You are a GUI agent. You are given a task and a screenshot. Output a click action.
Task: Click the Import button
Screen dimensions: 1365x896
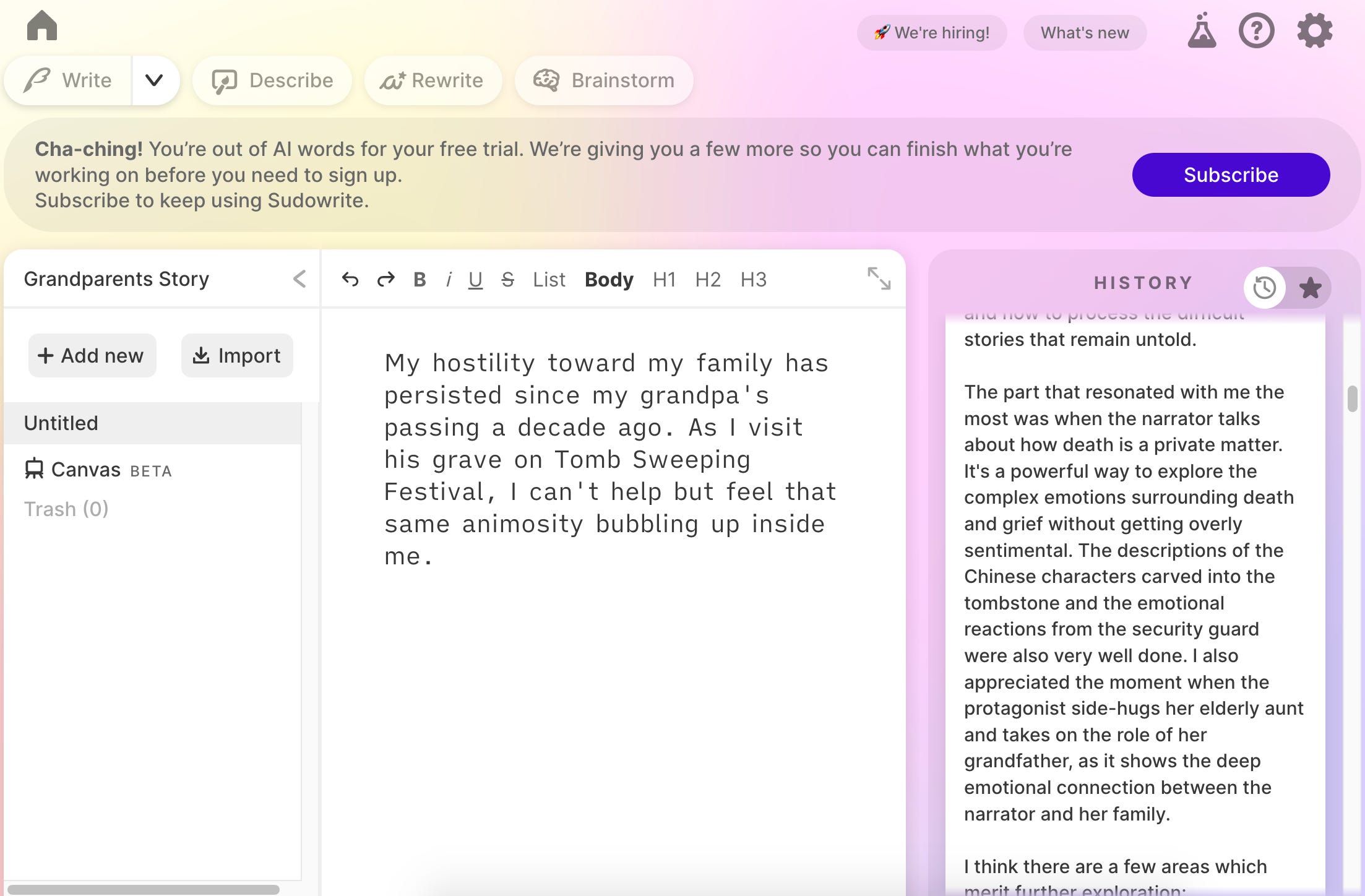pyautogui.click(x=237, y=356)
